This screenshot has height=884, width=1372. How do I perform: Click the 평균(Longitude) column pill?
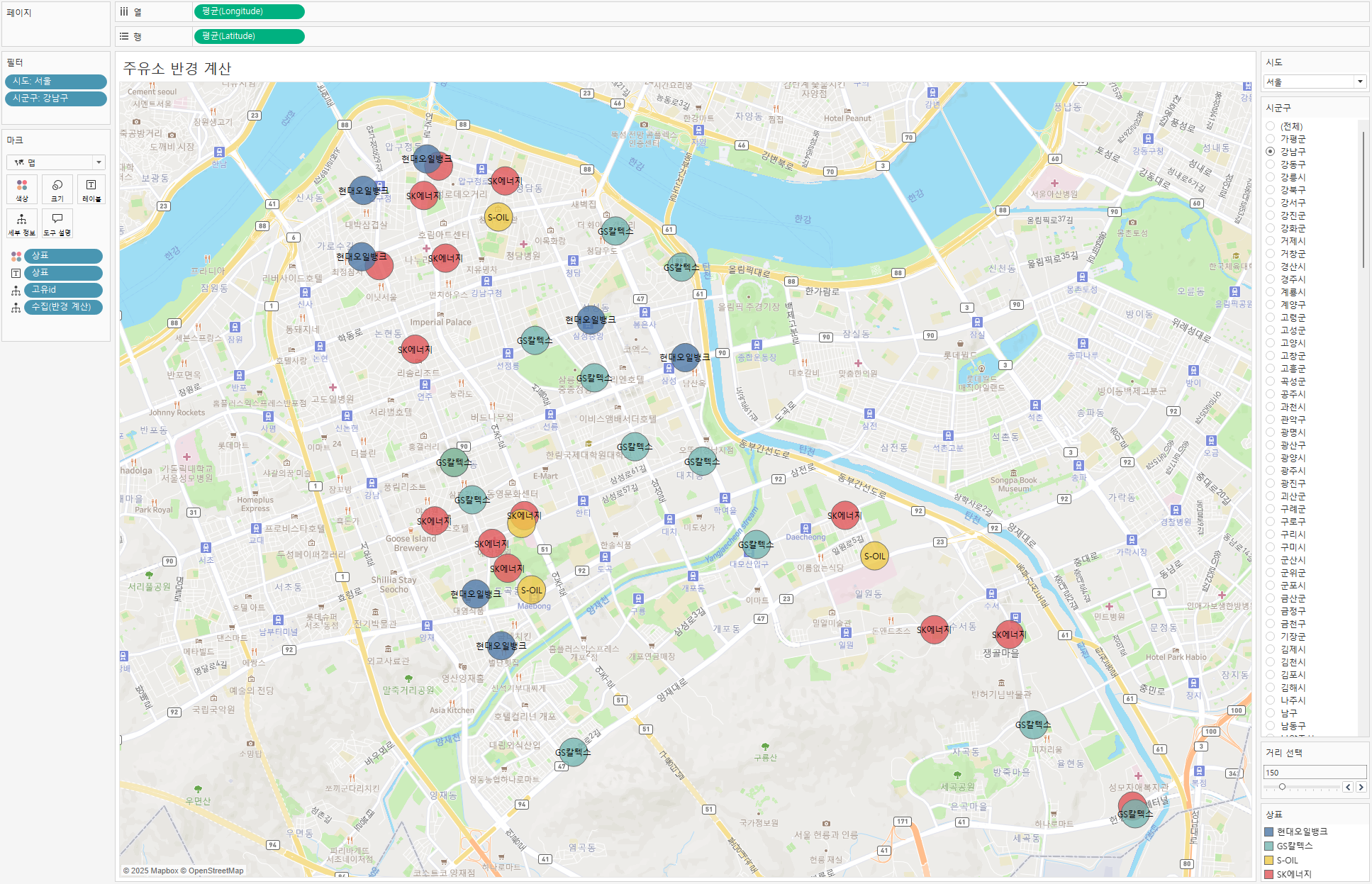pos(249,11)
